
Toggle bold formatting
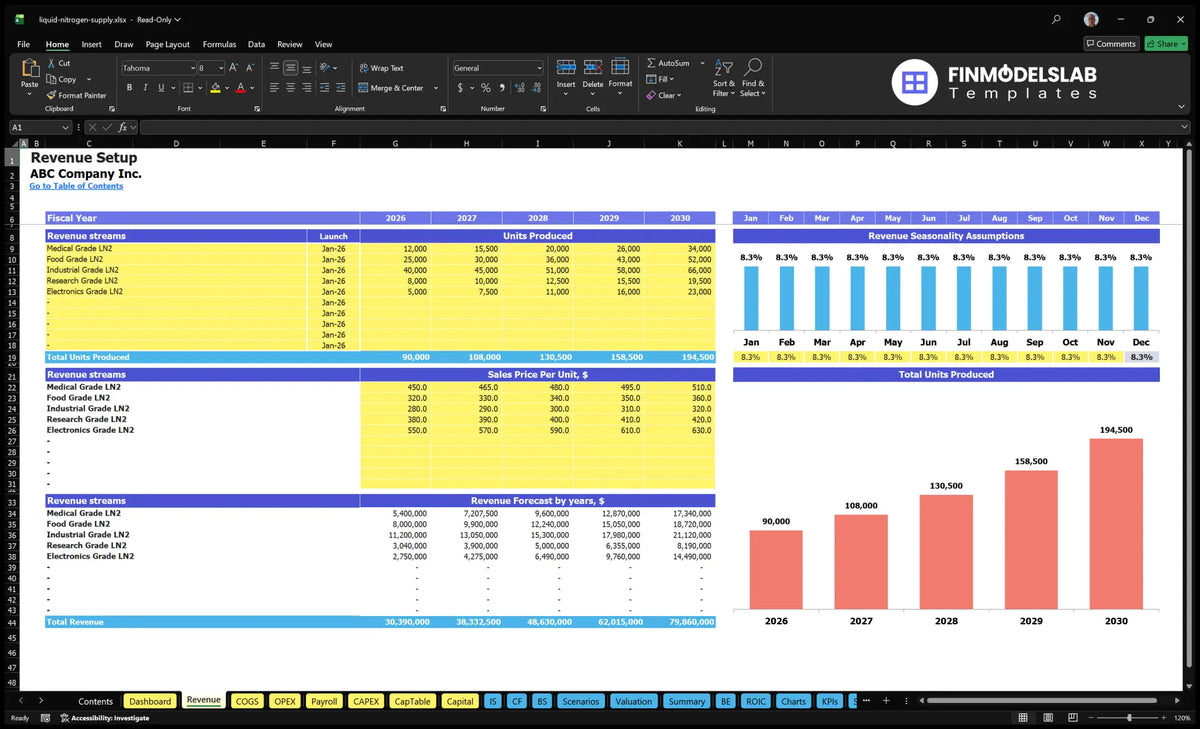coord(130,88)
